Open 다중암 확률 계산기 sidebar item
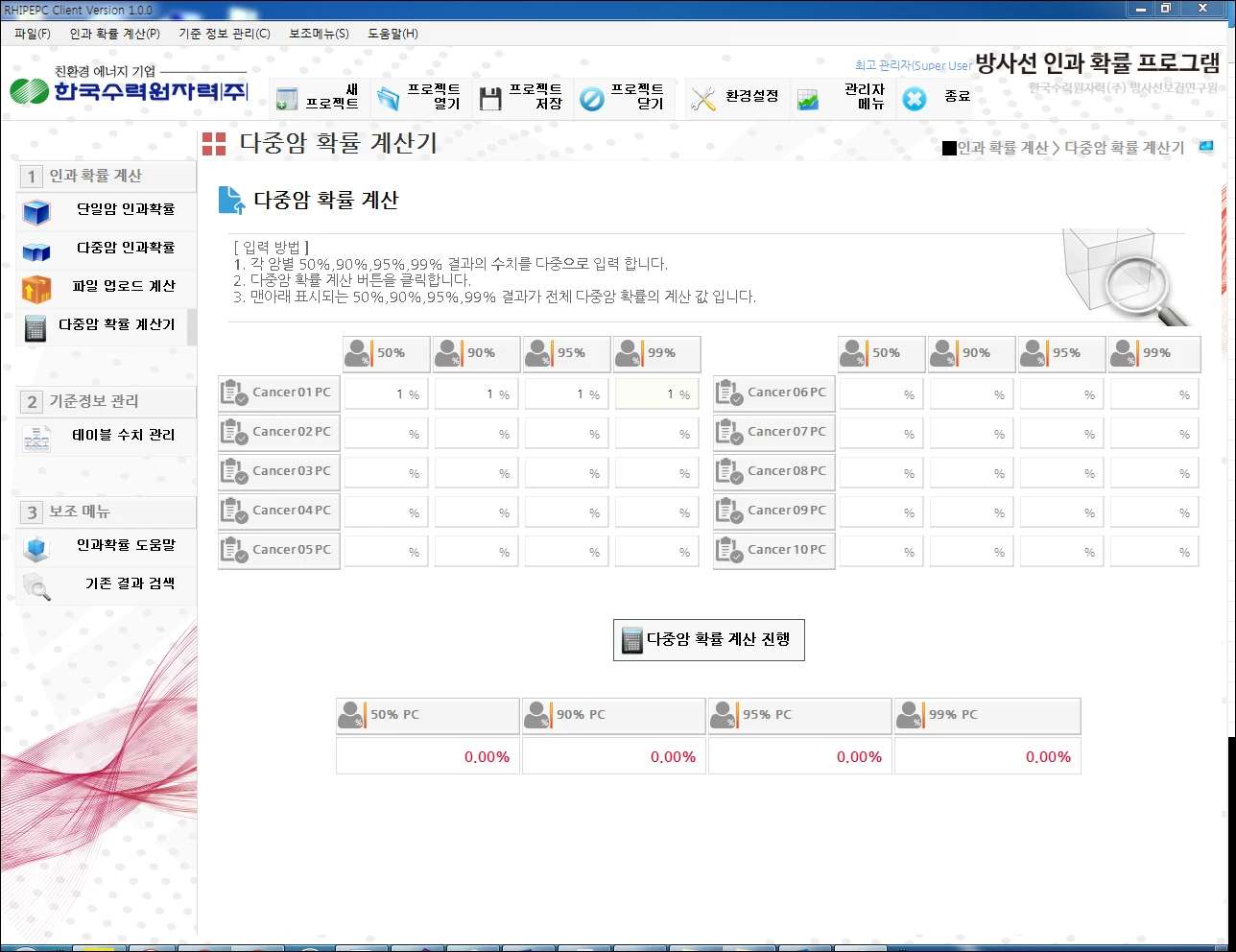Image resolution: width=1236 pixels, height=952 pixels. pos(106,325)
